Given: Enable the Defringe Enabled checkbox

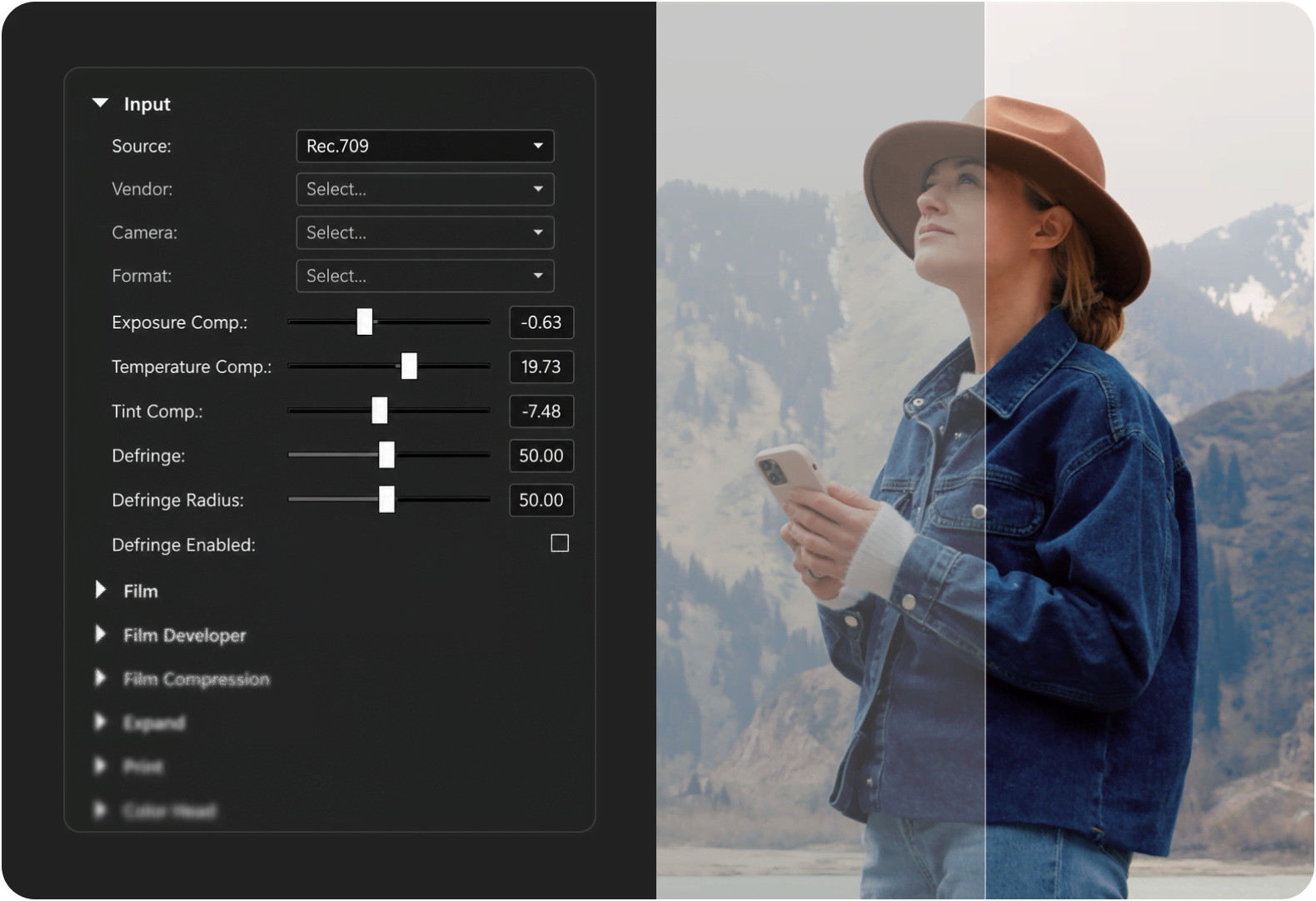Looking at the screenshot, I should pyautogui.click(x=560, y=544).
